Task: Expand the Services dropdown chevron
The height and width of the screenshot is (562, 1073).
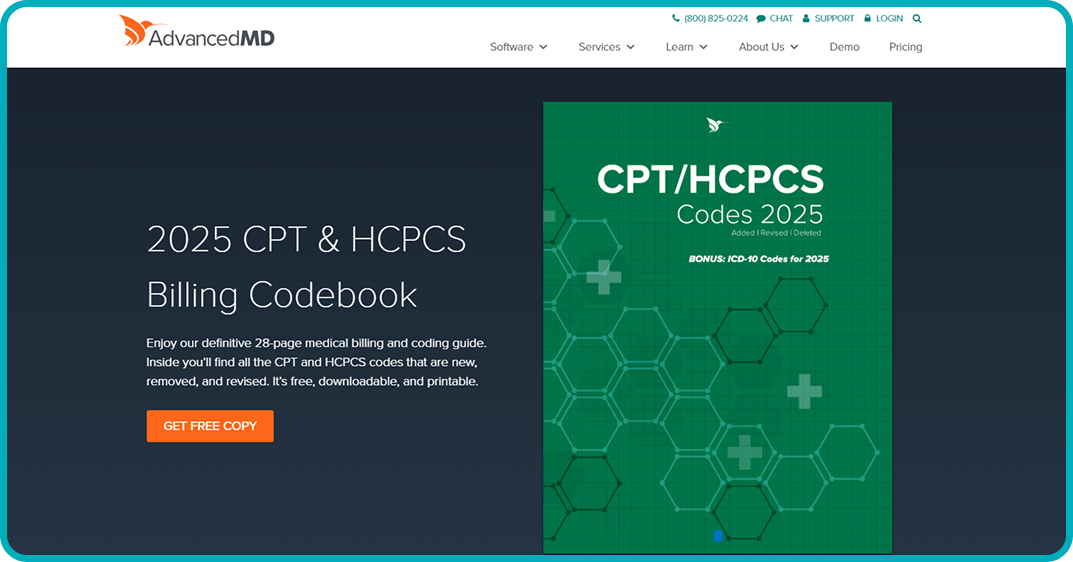Action: pyautogui.click(x=630, y=47)
